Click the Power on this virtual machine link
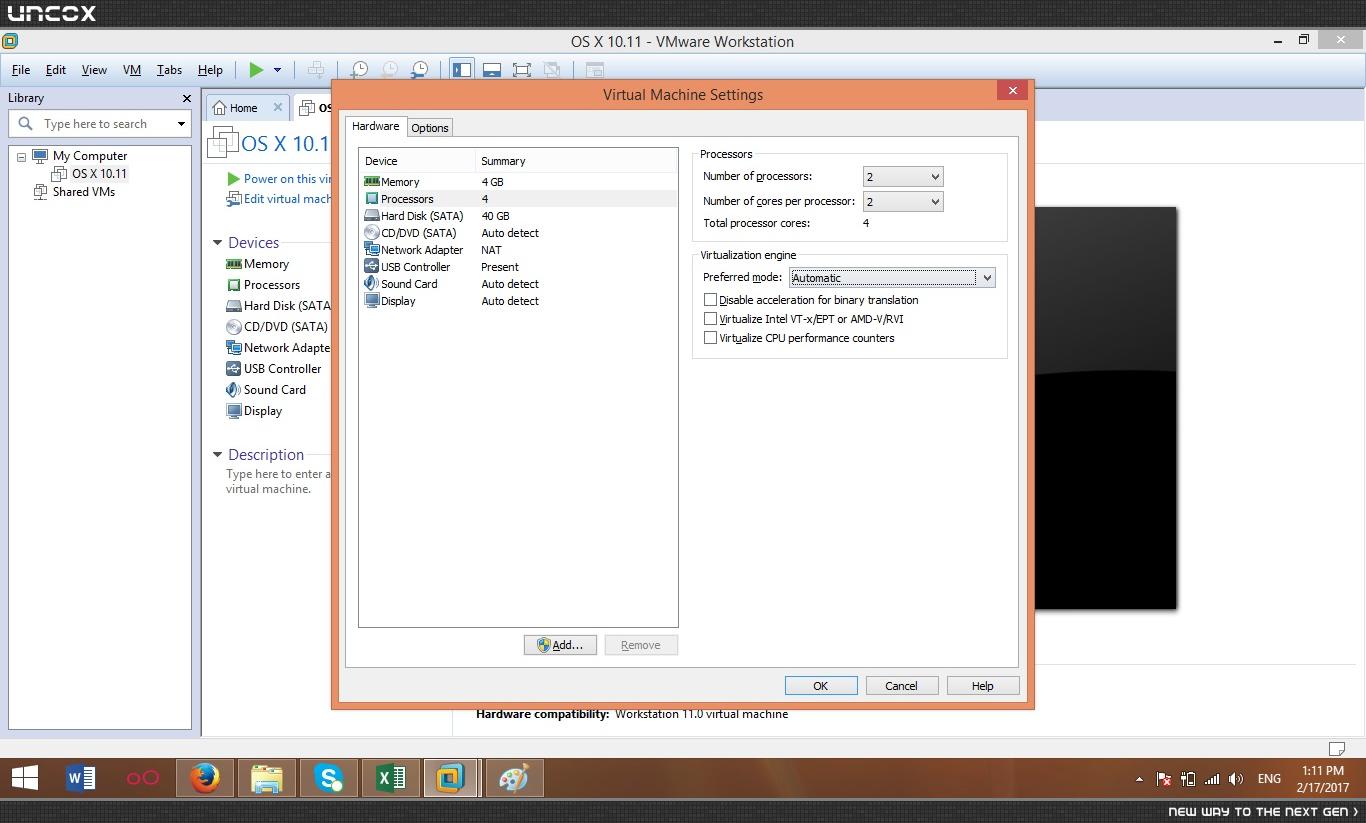1366x823 pixels. pyautogui.click(x=287, y=179)
